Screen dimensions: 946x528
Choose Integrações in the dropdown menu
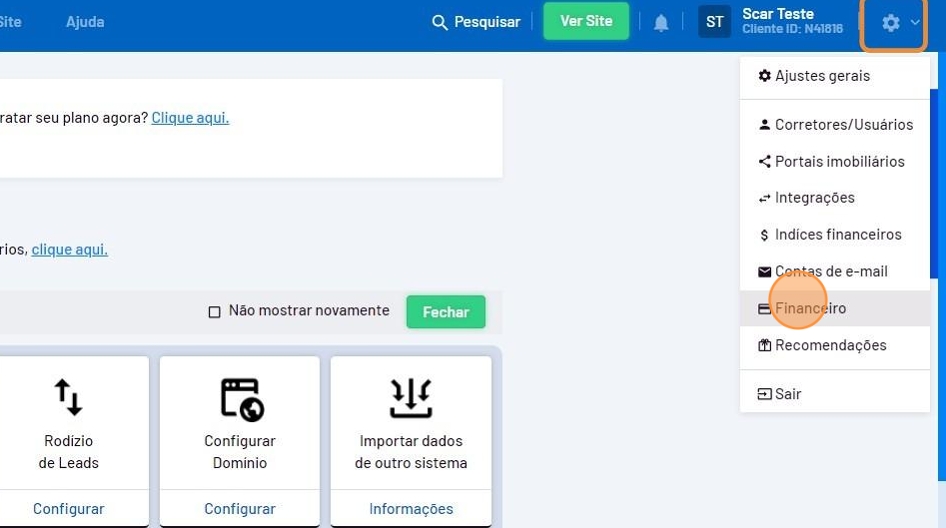[813, 198]
